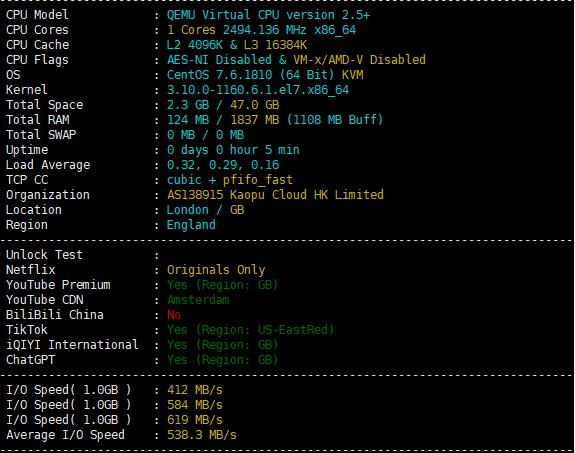
Task: Click the YouTube Premium label
Action: click(x=58, y=285)
